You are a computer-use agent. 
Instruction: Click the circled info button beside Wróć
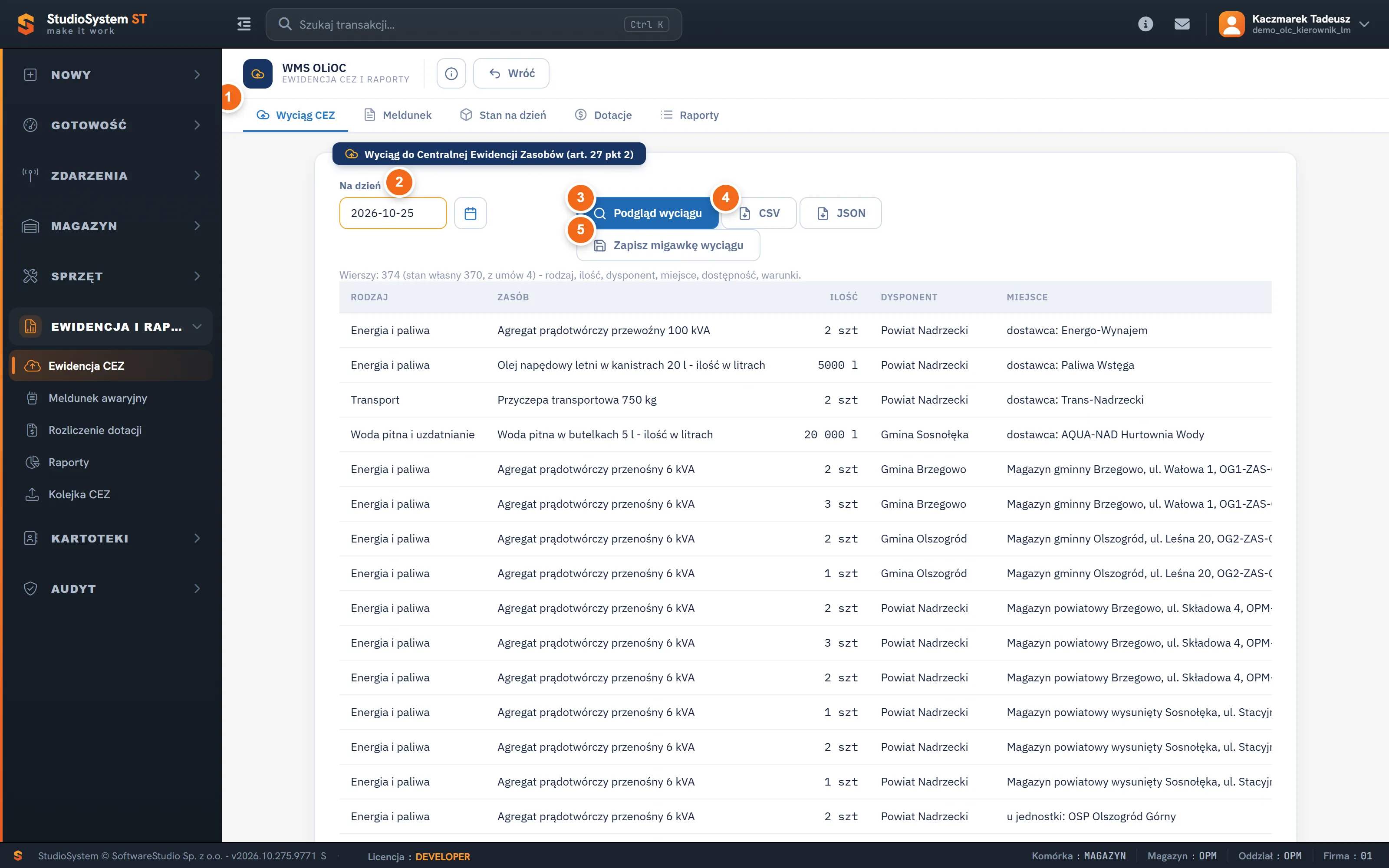(x=451, y=73)
